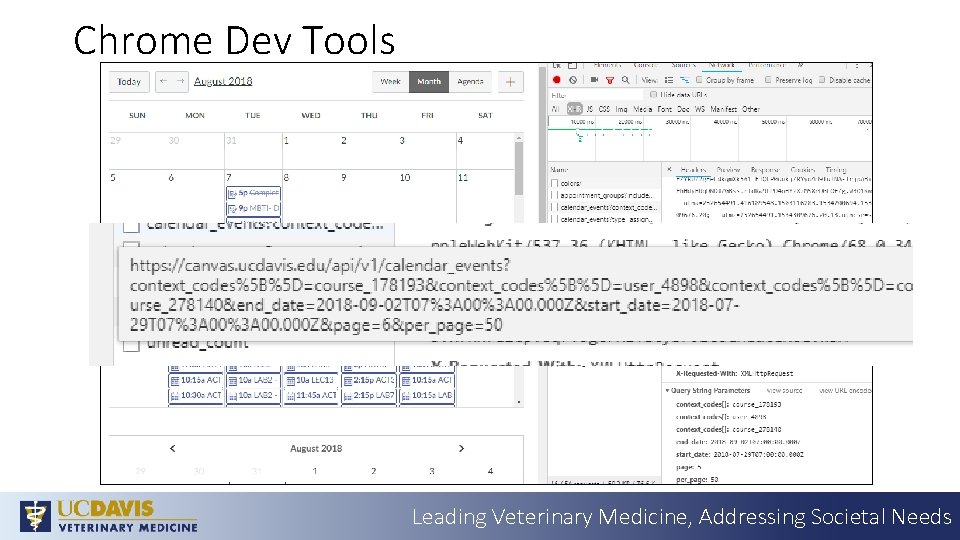The image size is (960, 540).
Task: Toggle the red filter funnel icon
Action: 610,80
